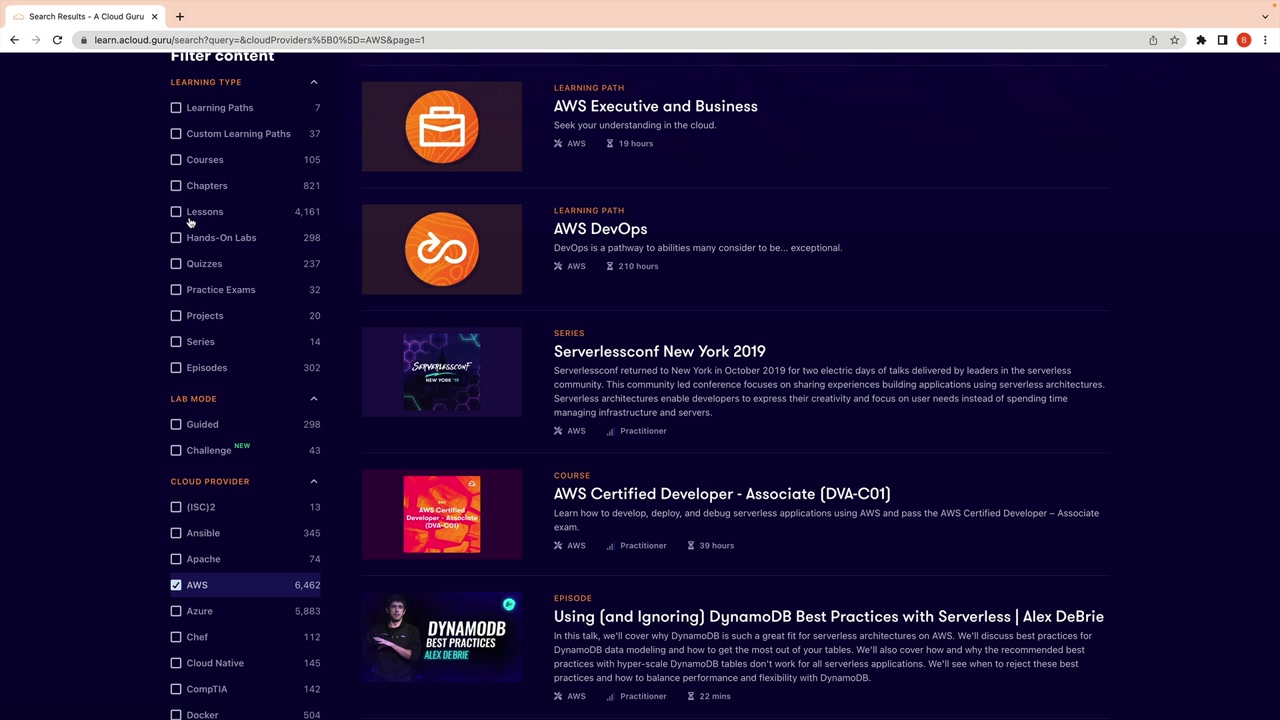1280x720 pixels.
Task: Click the hourglass icon beside 19 hours
Action: point(610,144)
